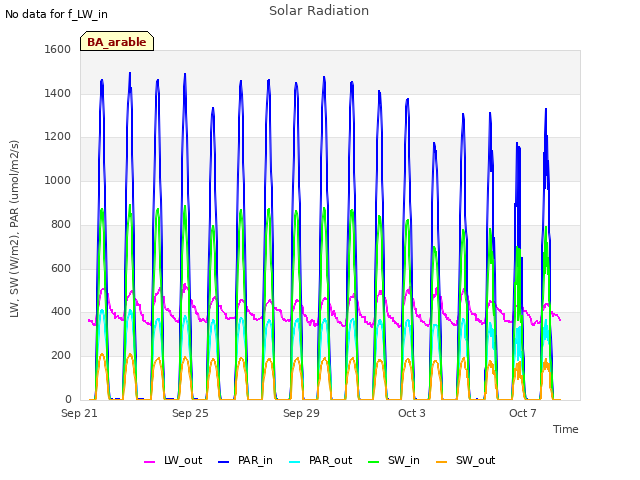Click the 1200 y-axis tick label
Viewport: 640px width, 480px height.
click(x=58, y=136)
